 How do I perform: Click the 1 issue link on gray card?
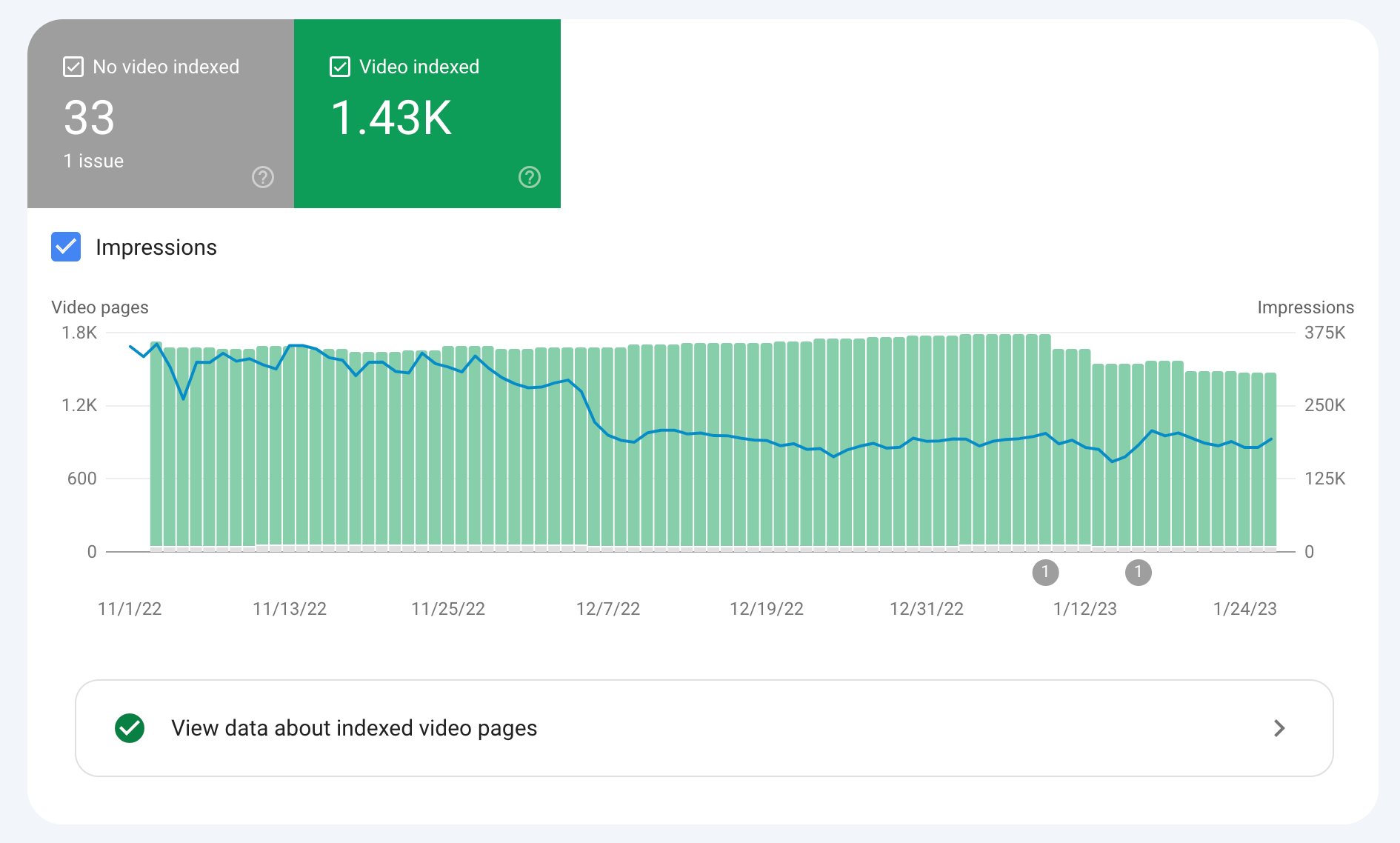pyautogui.click(x=93, y=161)
